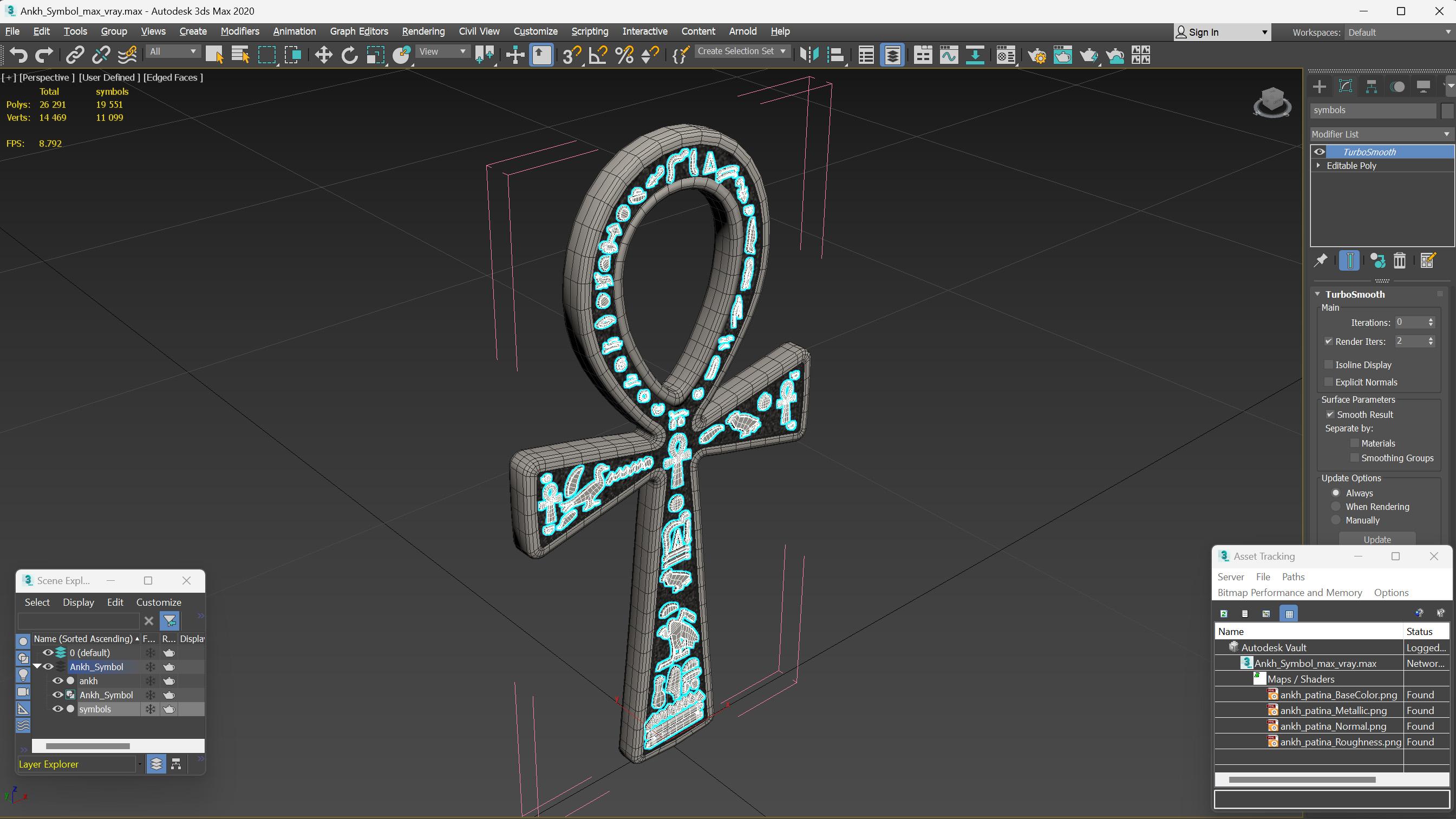Click the Redo arrow in the toolbar

tap(43, 55)
